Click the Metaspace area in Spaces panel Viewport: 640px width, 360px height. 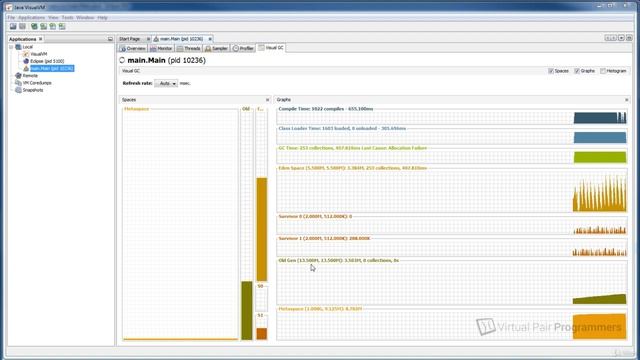point(180,224)
